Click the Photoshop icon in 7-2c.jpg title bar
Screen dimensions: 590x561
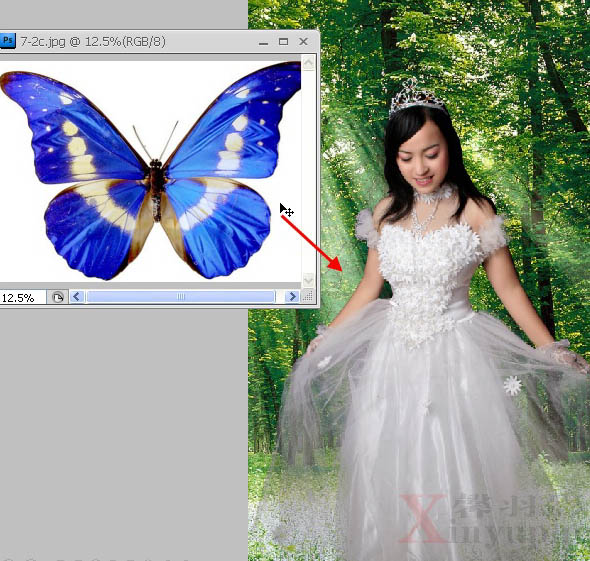(x=7, y=41)
